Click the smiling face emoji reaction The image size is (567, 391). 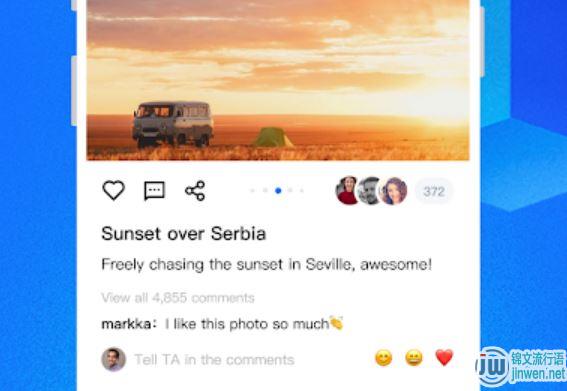384,358
